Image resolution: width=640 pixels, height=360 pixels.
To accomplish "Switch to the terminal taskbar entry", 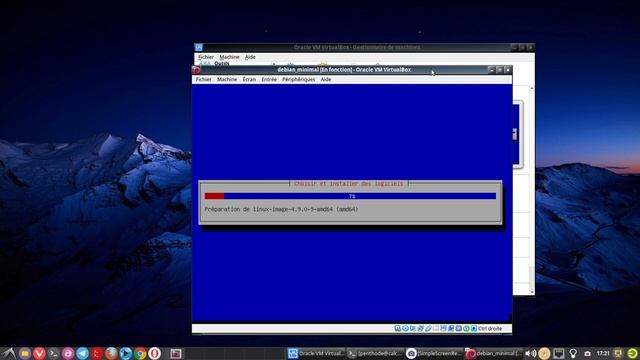I will [x=375, y=353].
